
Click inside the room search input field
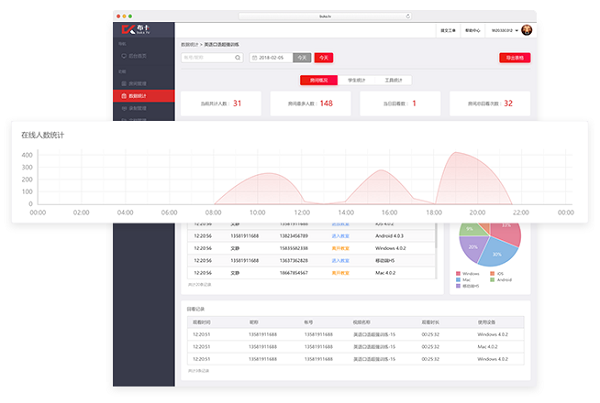(x=207, y=58)
